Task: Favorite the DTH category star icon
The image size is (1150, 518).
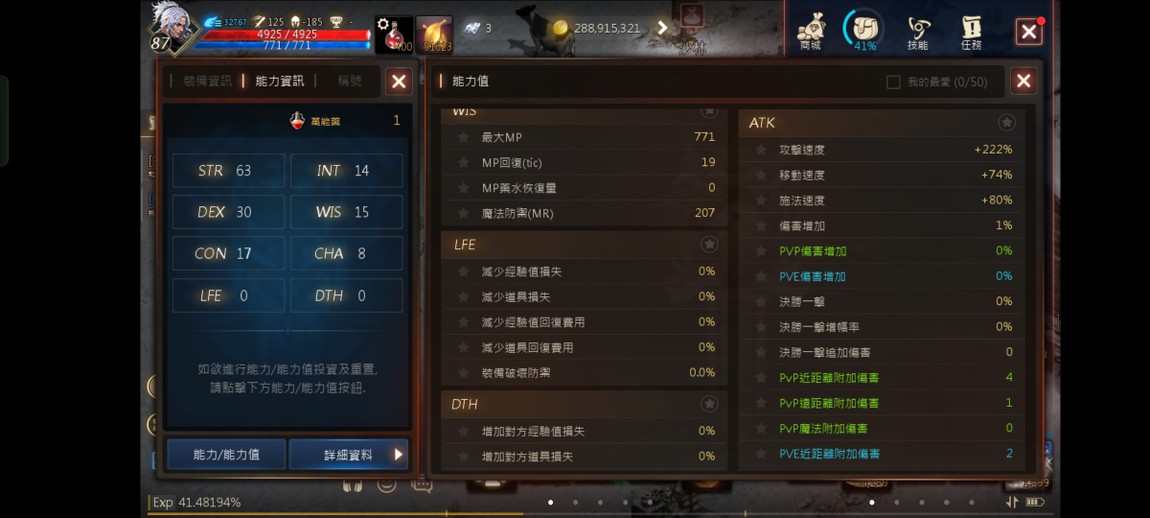Action: [708, 404]
